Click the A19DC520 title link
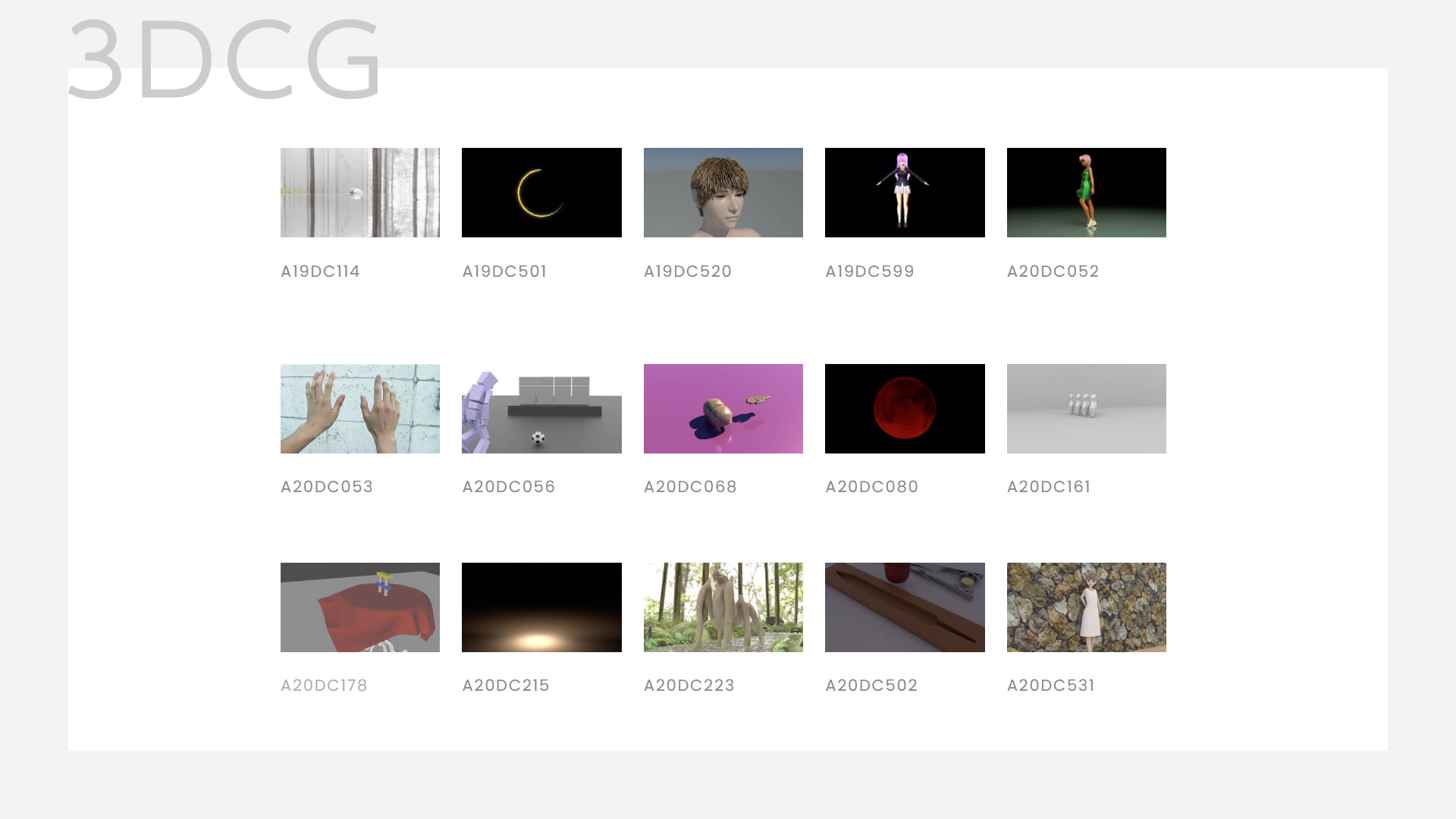The width and height of the screenshot is (1456, 819). tap(688, 271)
